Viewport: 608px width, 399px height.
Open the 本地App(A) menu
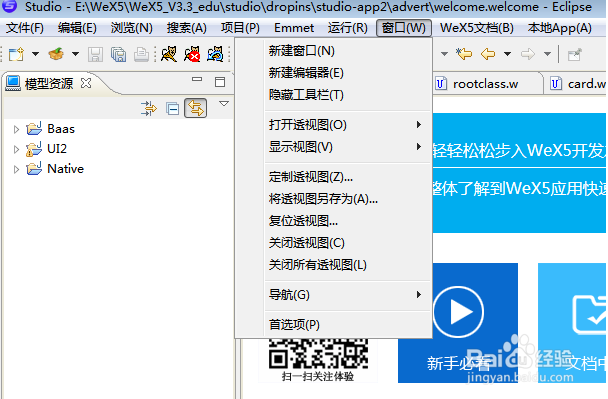[560, 28]
